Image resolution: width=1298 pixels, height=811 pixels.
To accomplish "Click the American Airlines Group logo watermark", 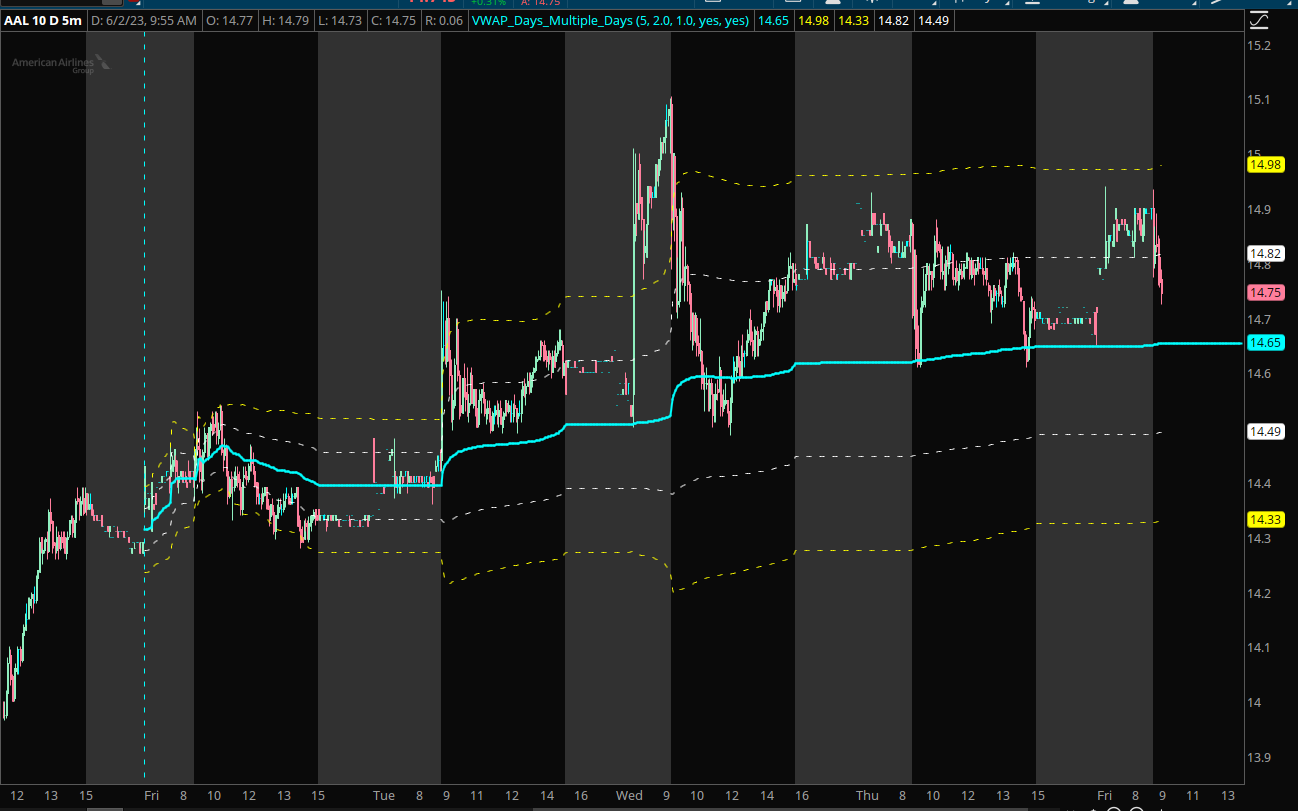I will click(61, 64).
